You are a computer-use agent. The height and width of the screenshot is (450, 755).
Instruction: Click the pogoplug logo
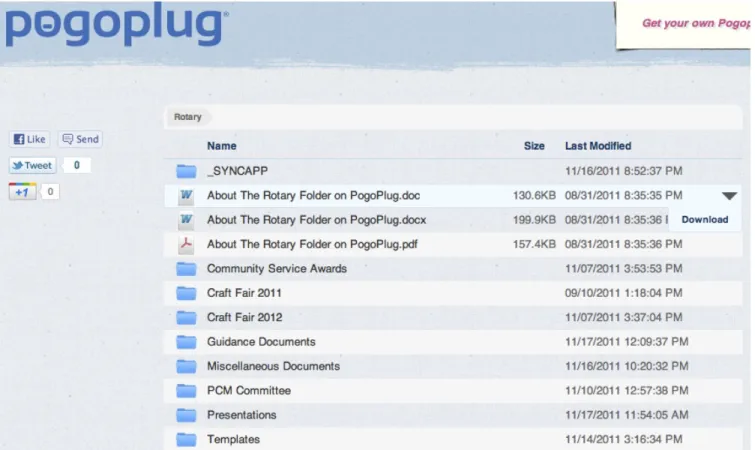(116, 24)
